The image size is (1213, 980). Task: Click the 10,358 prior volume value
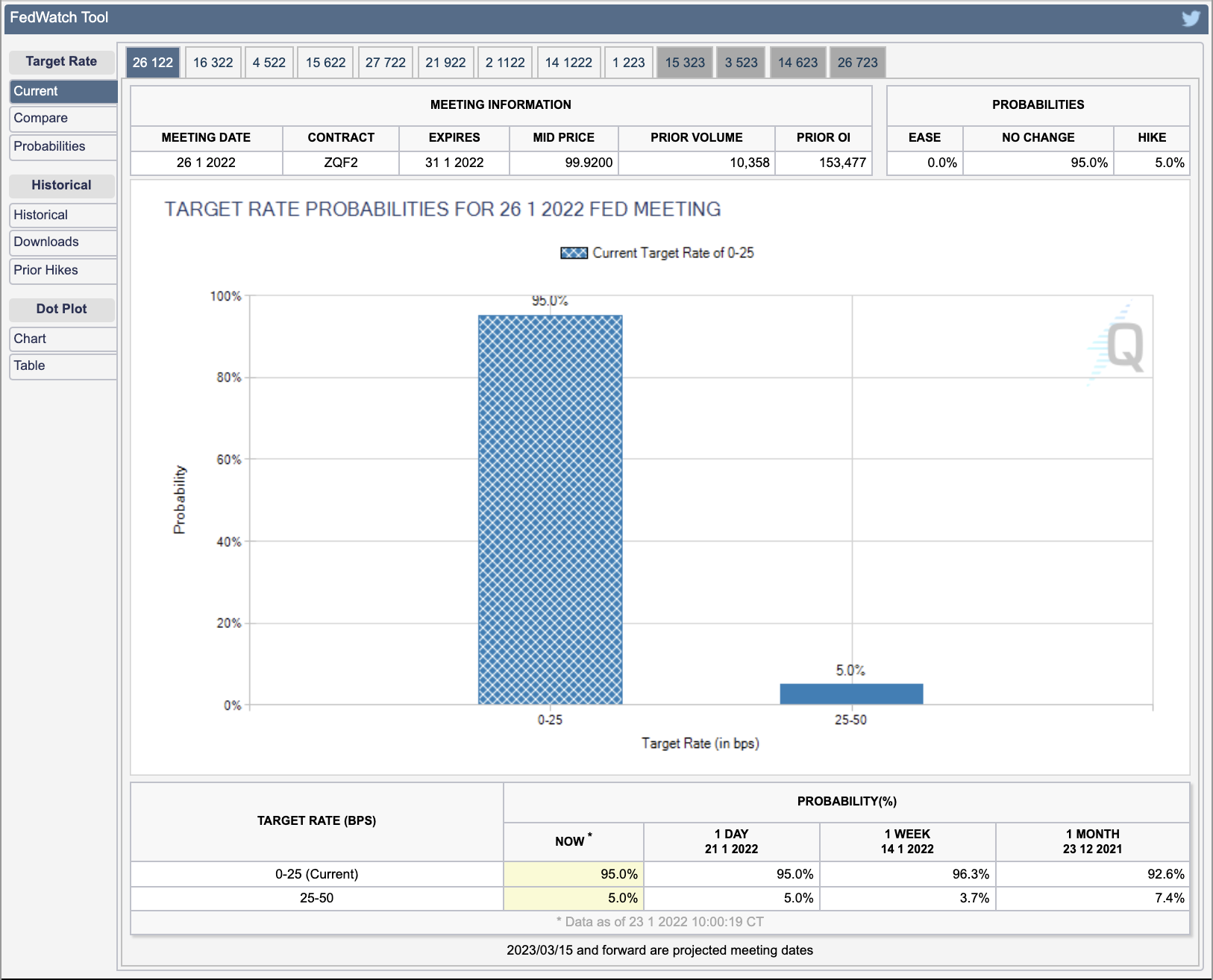coord(697,163)
